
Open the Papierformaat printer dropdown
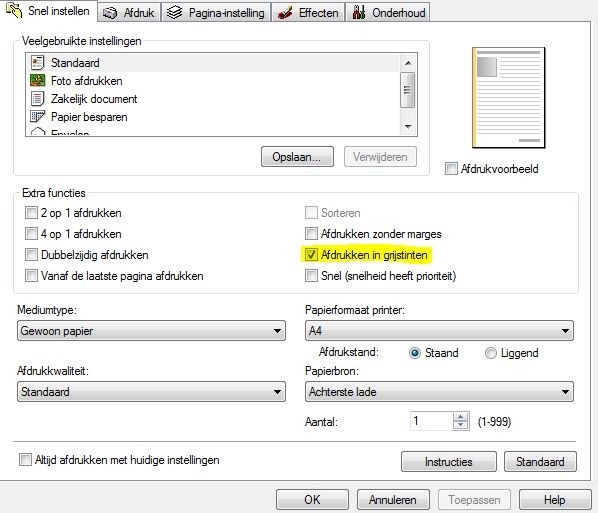click(439, 331)
